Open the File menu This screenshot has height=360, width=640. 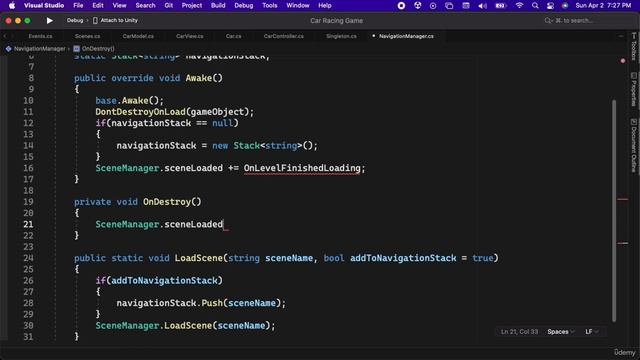tap(78, 5)
